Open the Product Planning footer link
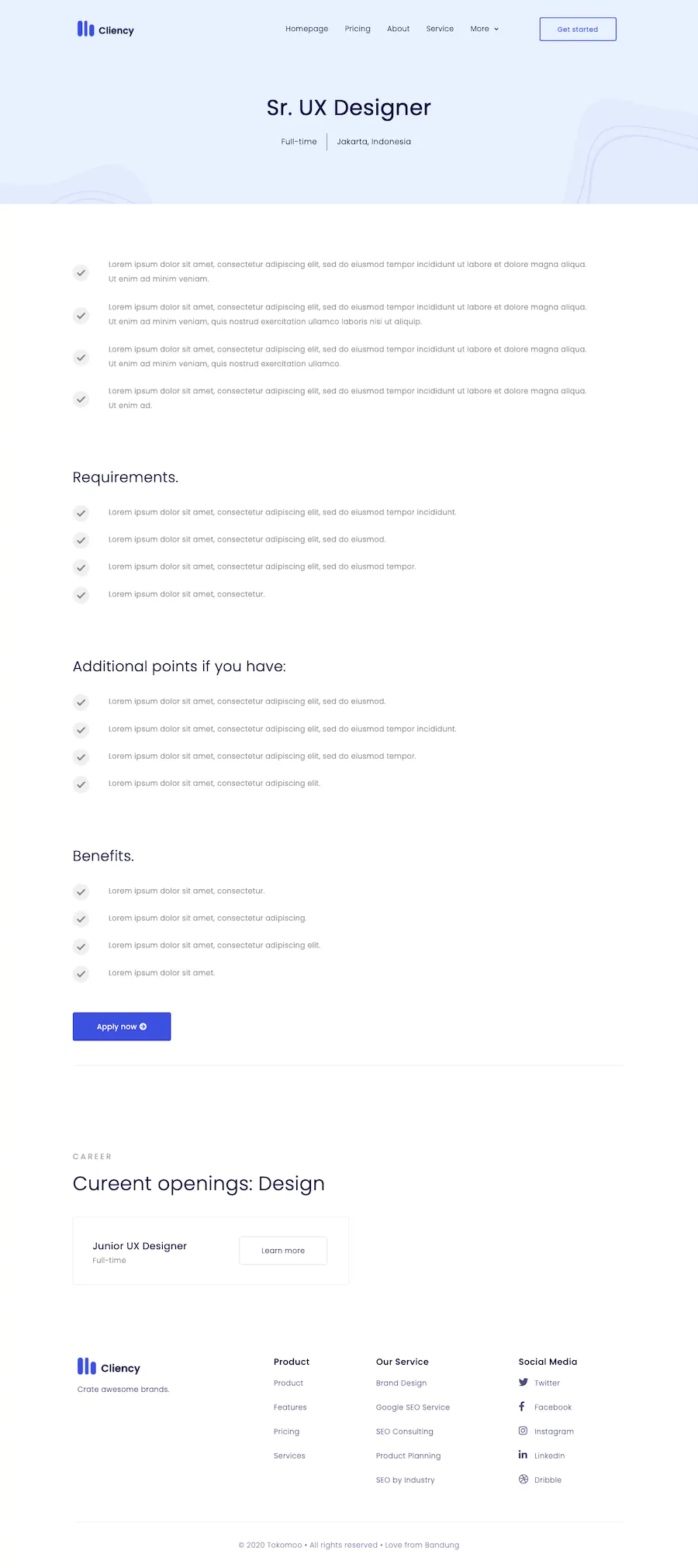This screenshot has width=698, height=1568. coord(408,1456)
